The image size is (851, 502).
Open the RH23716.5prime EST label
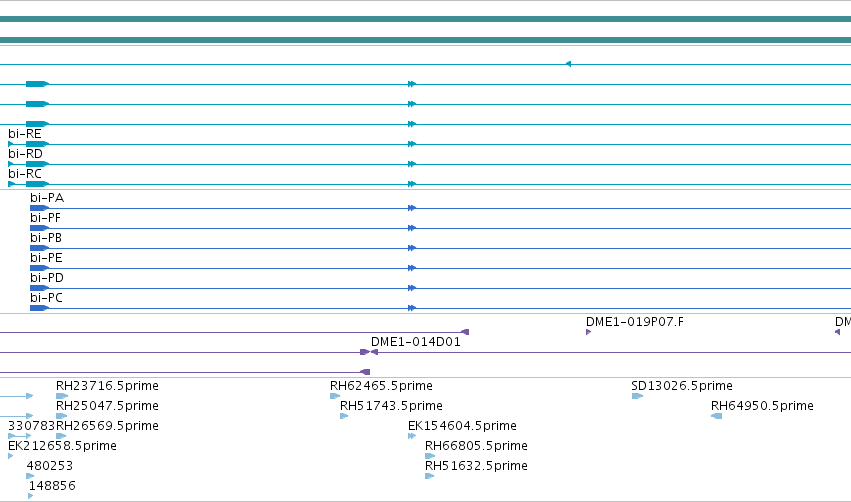click(107, 386)
